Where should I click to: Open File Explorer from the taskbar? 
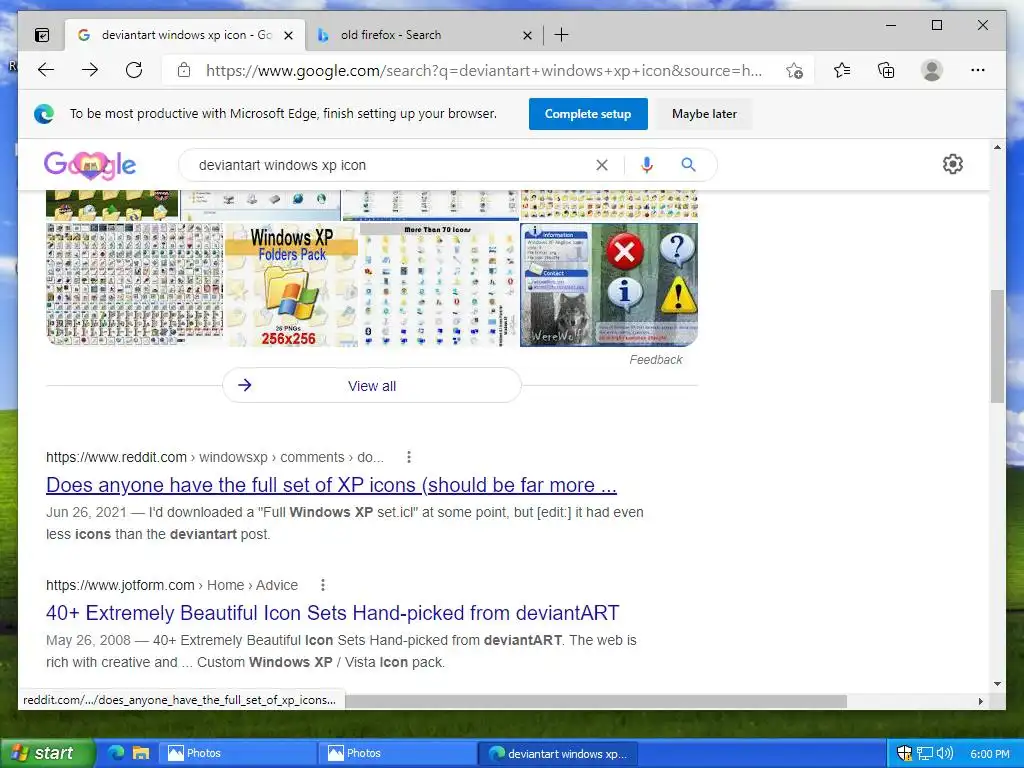[x=141, y=753]
